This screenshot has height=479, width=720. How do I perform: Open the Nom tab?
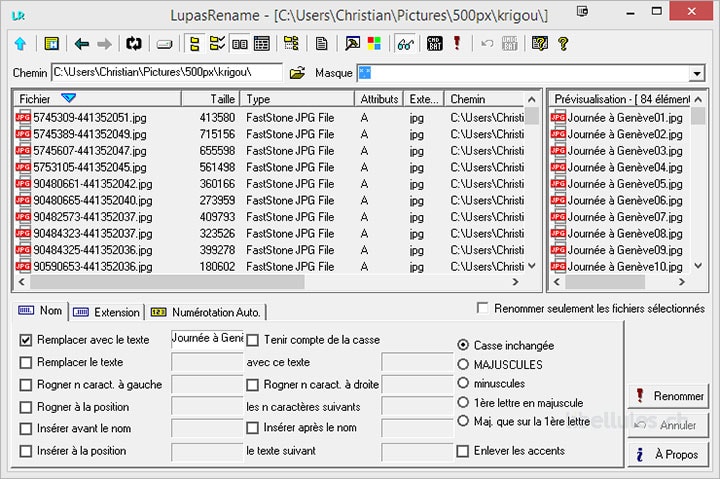point(40,311)
